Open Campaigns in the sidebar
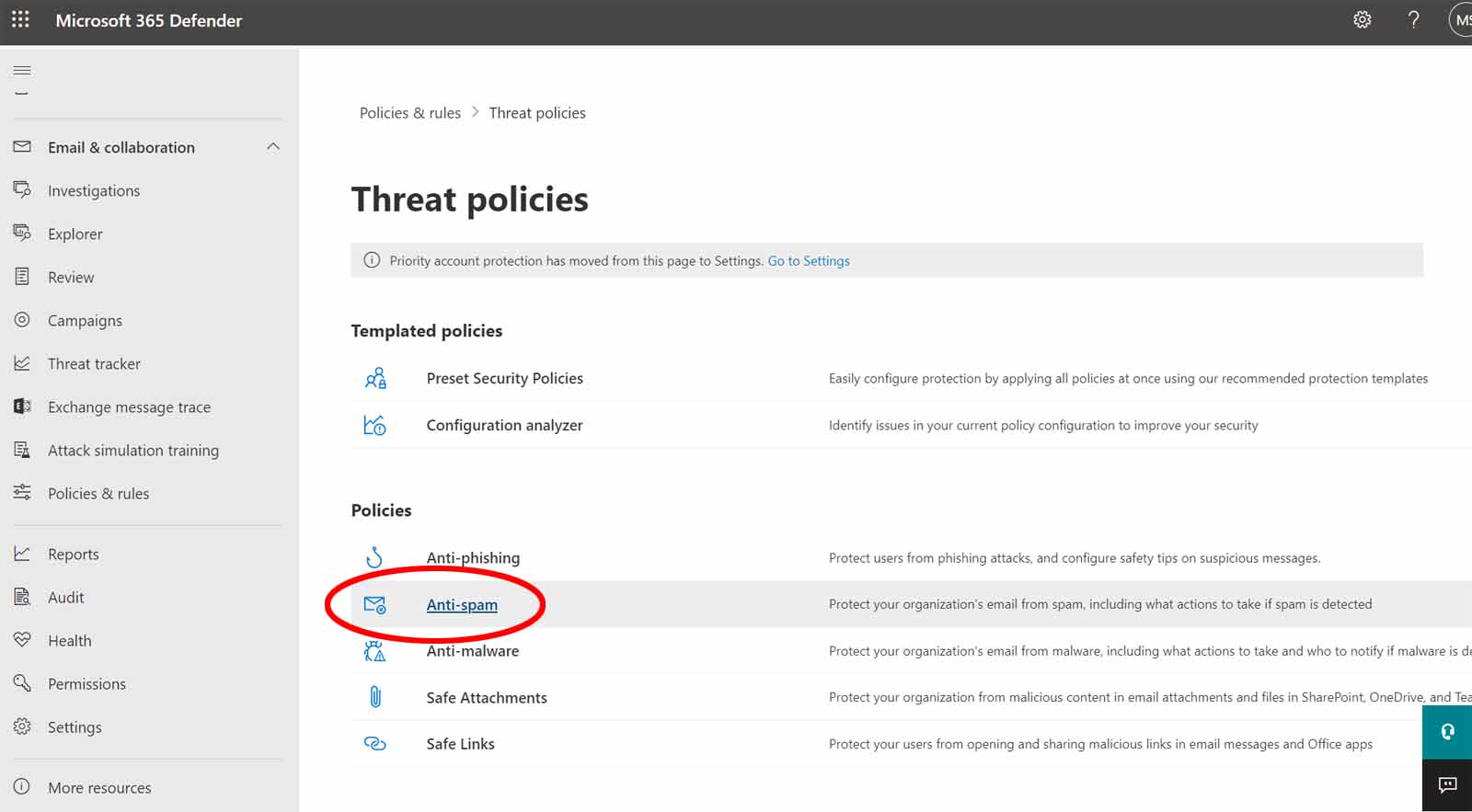The height and width of the screenshot is (812, 1472). (x=85, y=320)
